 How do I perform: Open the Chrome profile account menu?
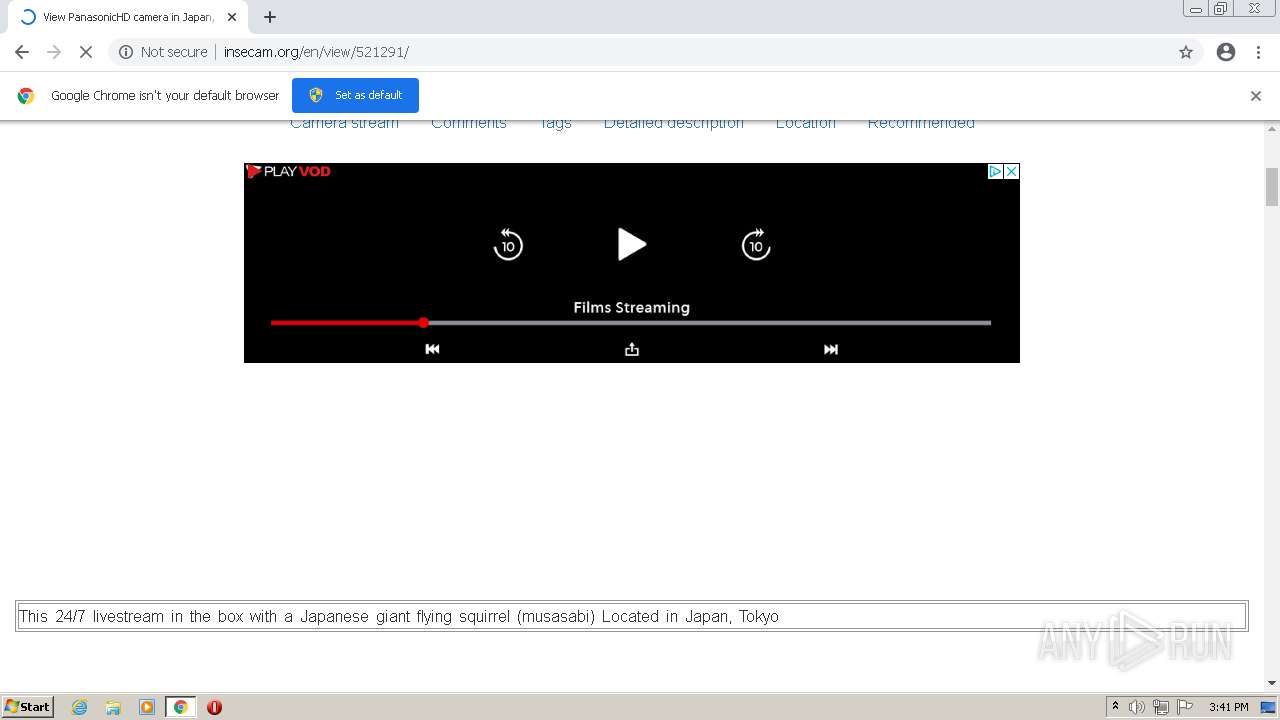[x=1226, y=52]
